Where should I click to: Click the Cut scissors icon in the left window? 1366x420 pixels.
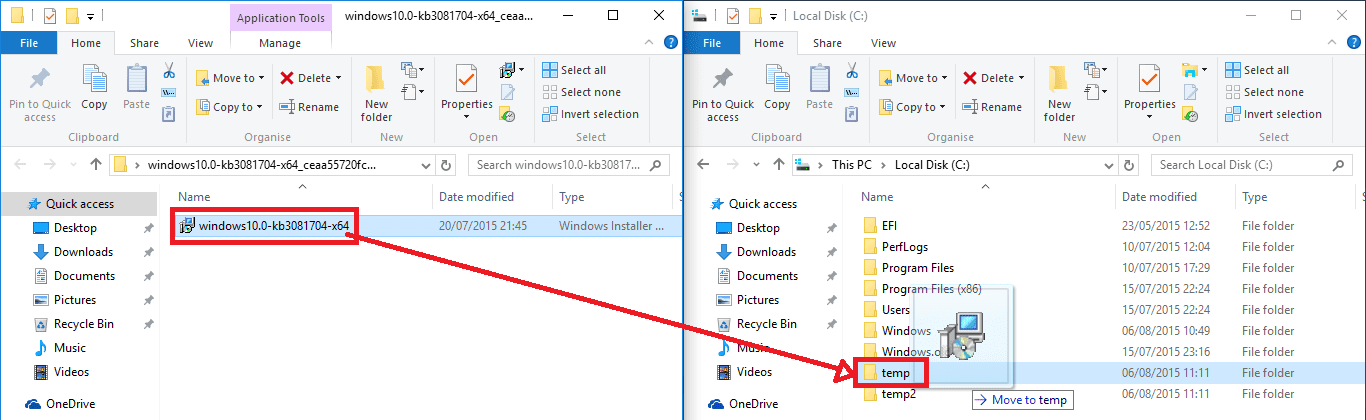pos(169,72)
